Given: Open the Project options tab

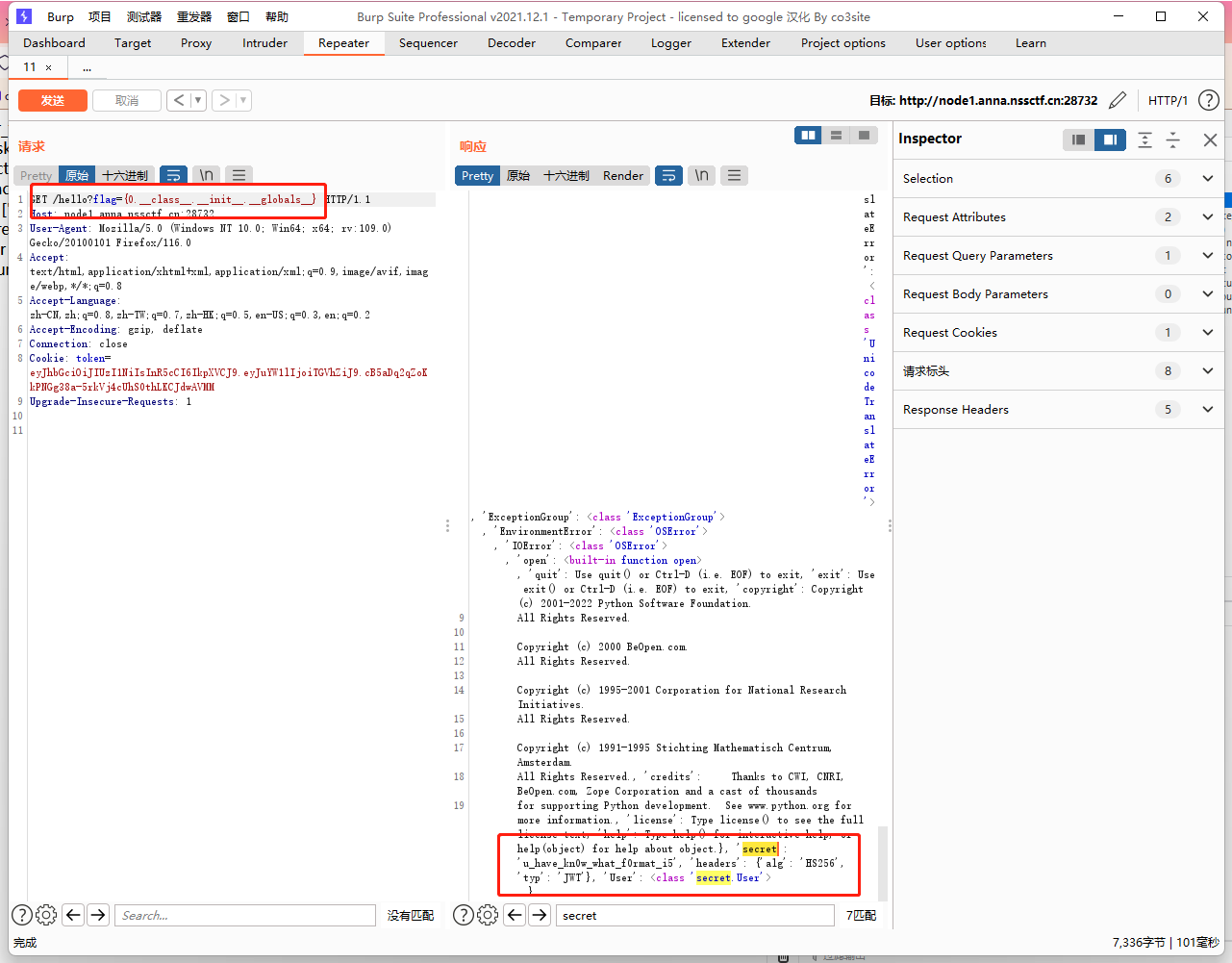Looking at the screenshot, I should [x=843, y=43].
